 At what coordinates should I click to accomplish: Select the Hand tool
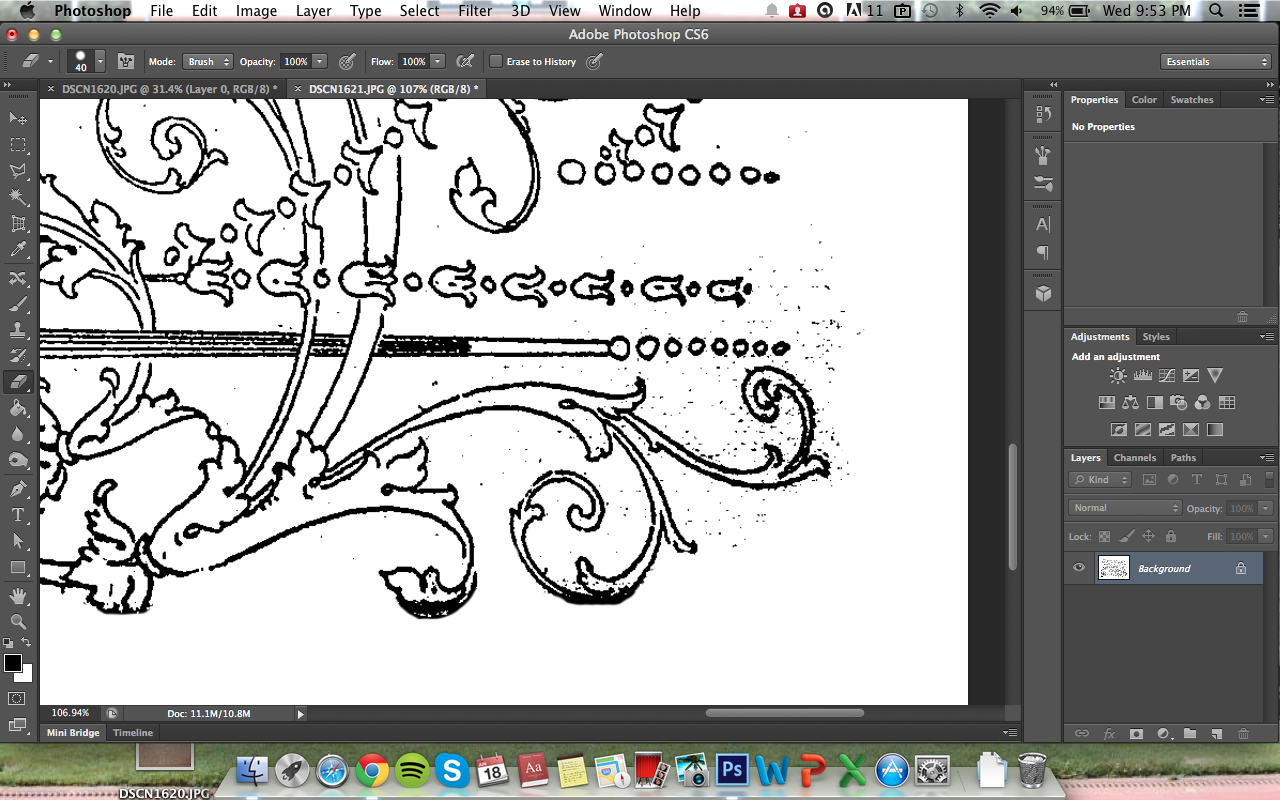click(x=18, y=596)
